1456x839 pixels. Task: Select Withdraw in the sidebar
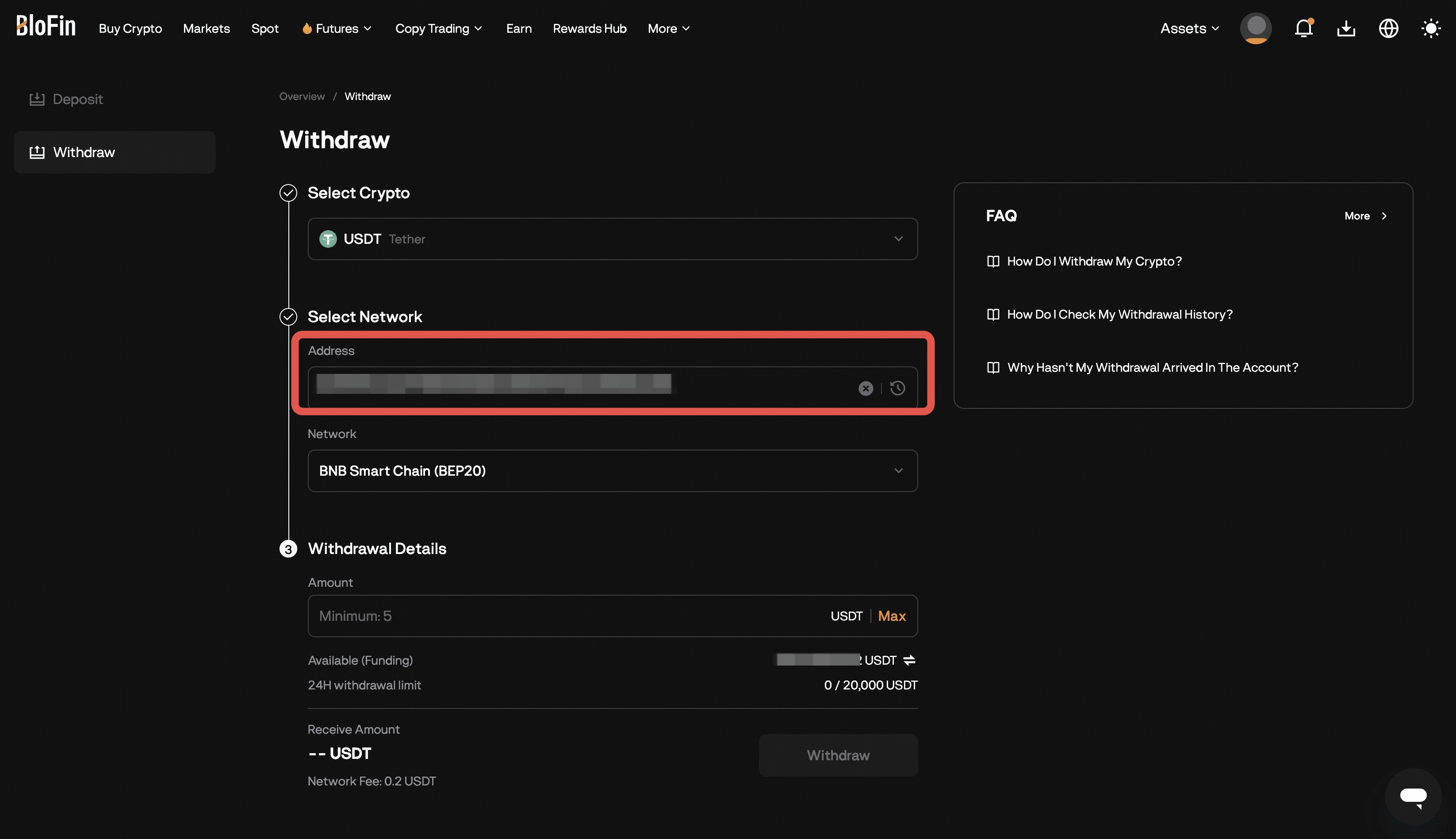coord(84,152)
